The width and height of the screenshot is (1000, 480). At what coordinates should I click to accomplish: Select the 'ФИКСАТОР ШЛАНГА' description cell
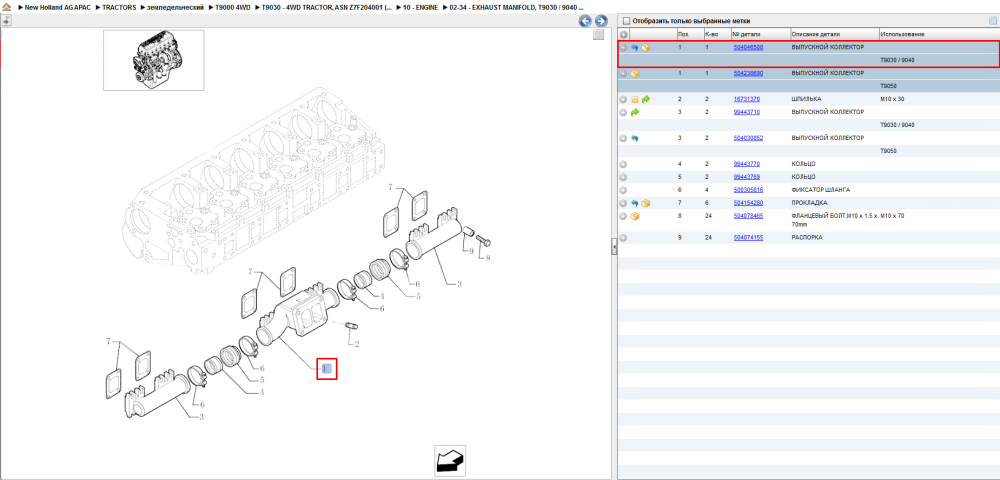coord(821,190)
